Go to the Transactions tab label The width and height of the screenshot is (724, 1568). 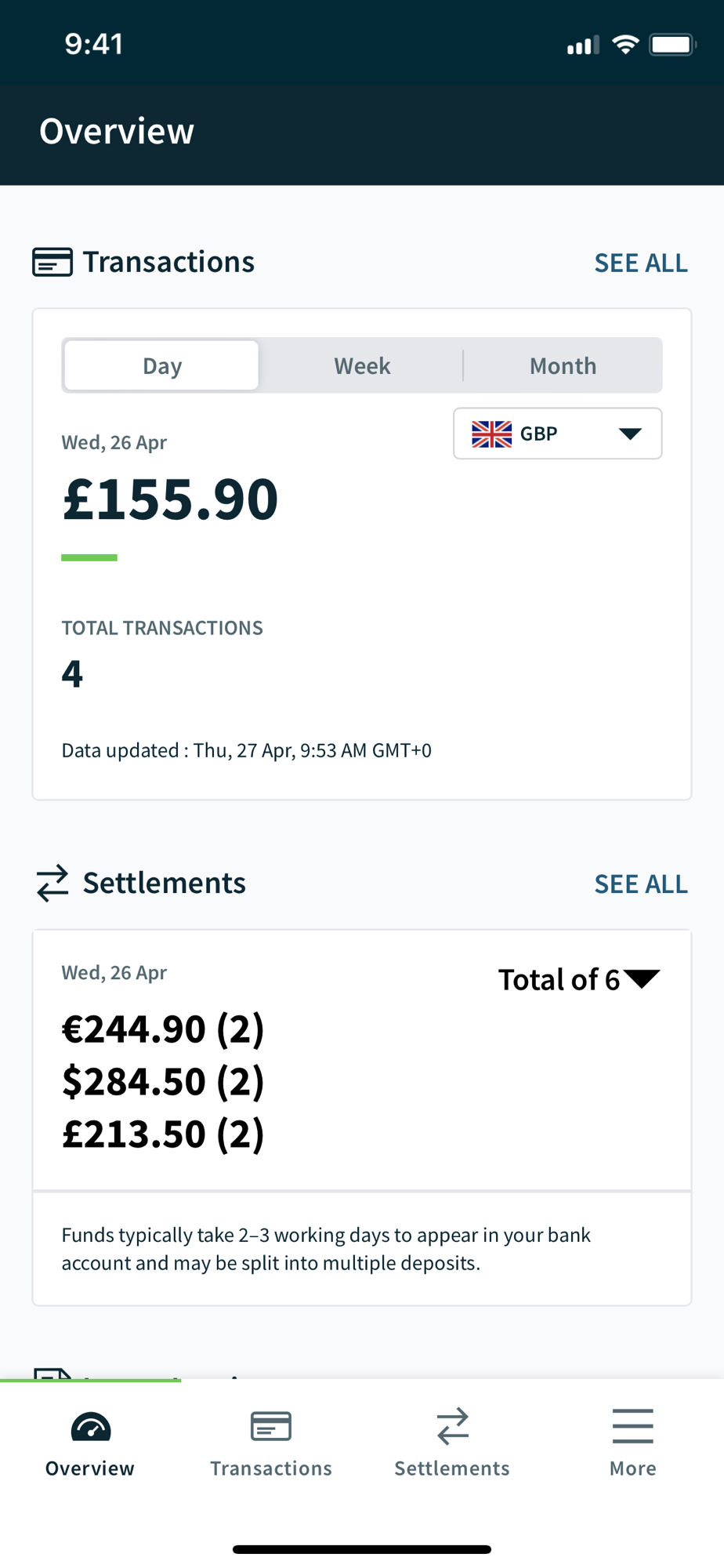pyautogui.click(x=271, y=1468)
